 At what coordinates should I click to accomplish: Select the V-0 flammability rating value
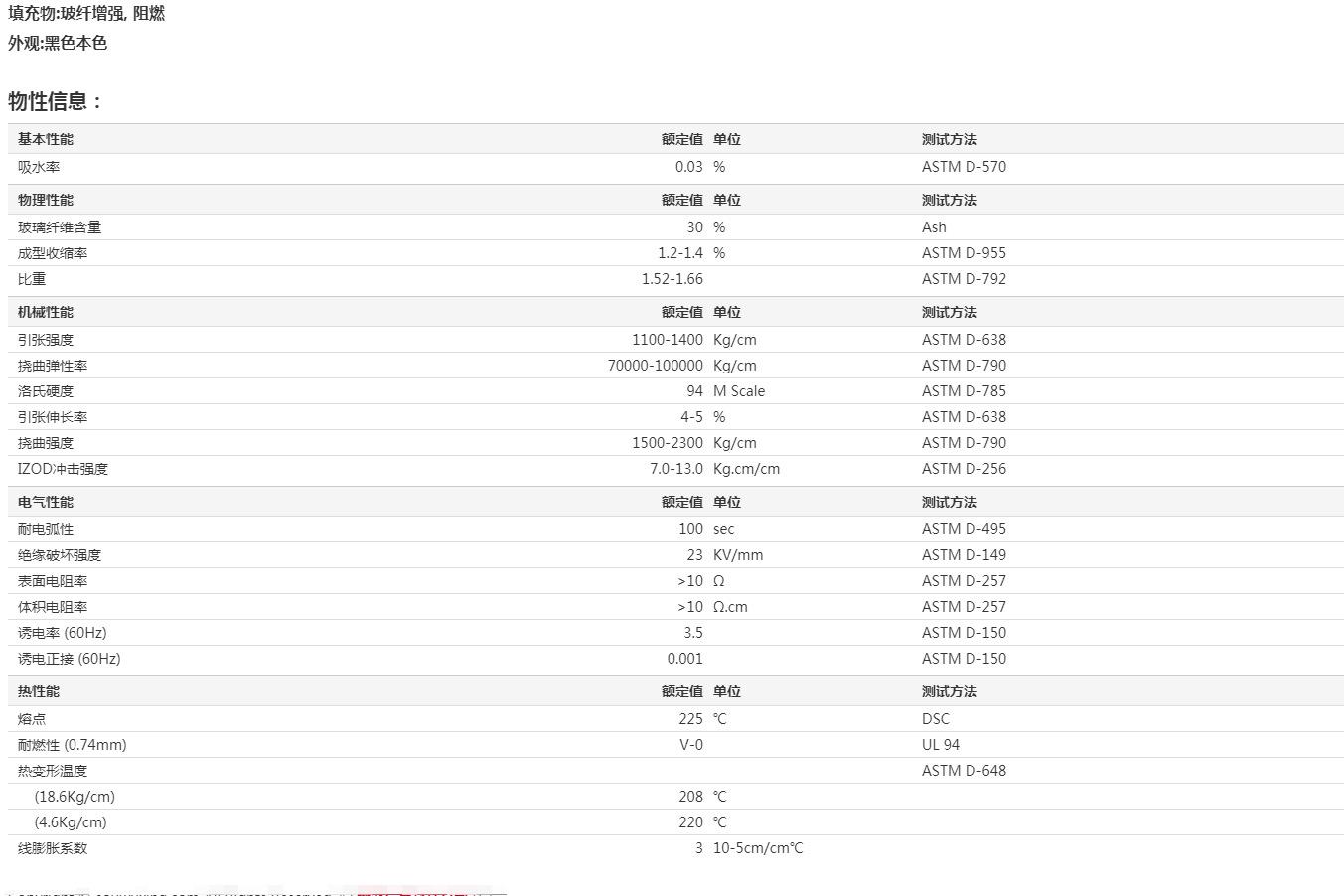pos(690,745)
